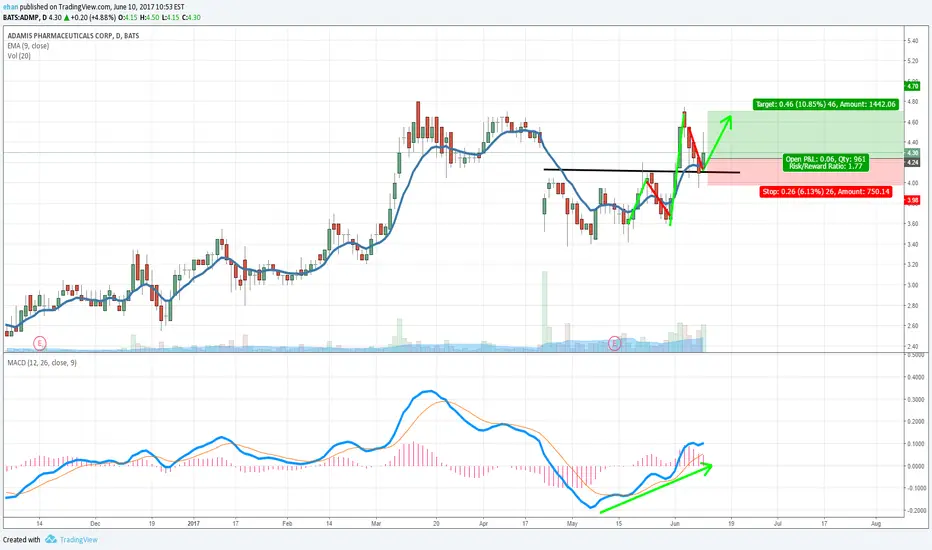The height and width of the screenshot is (550, 932).
Task: Open the TradingView link at bottom
Action: tap(78, 540)
